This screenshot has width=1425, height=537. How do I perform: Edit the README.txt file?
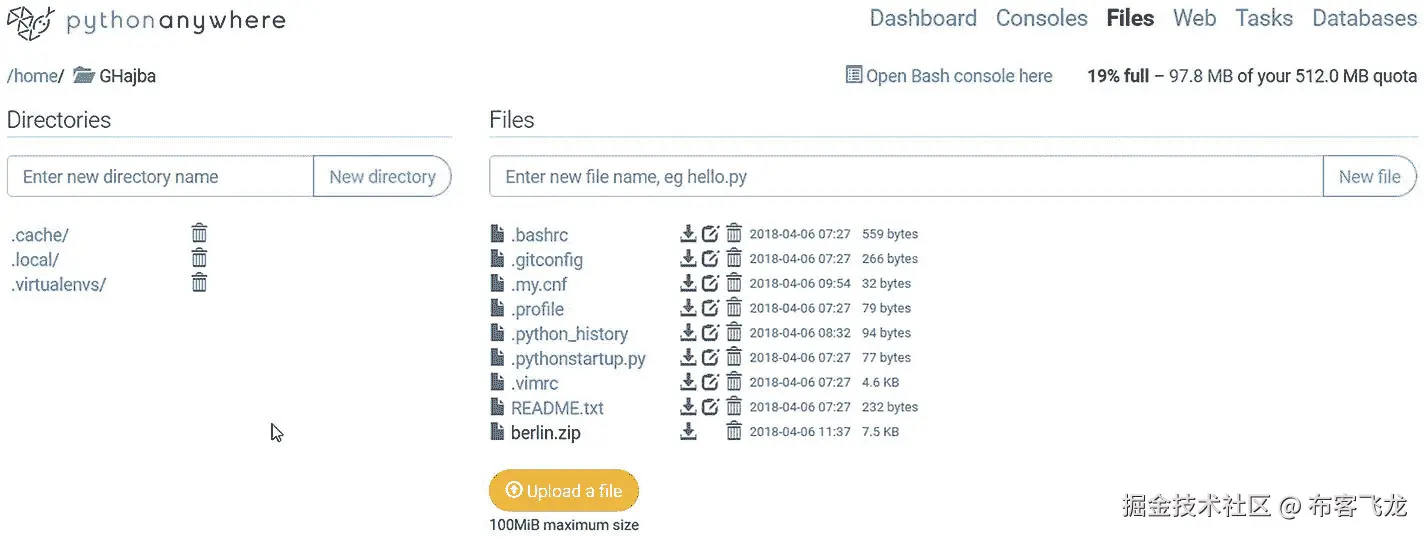click(x=710, y=407)
